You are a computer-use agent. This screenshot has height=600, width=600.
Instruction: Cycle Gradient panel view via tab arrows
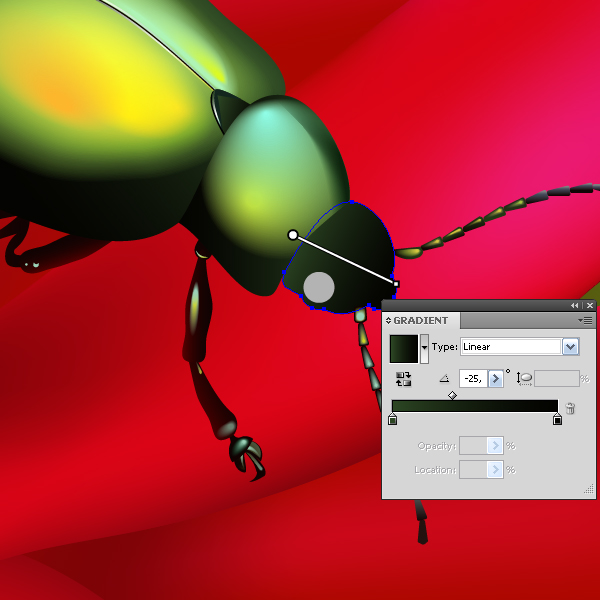click(388, 321)
